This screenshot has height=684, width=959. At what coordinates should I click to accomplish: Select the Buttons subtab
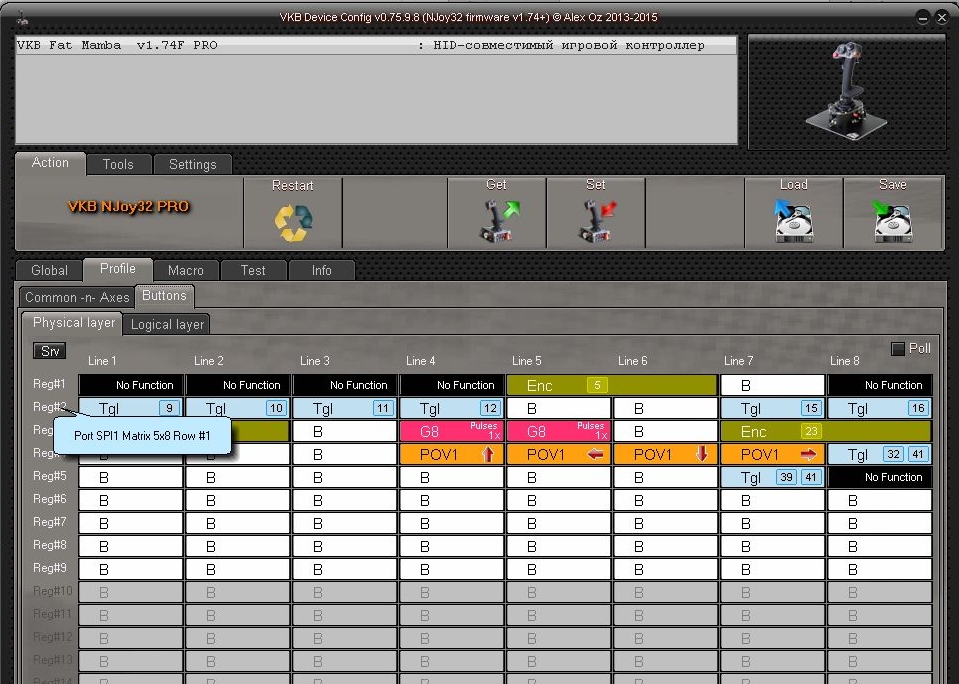[165, 296]
